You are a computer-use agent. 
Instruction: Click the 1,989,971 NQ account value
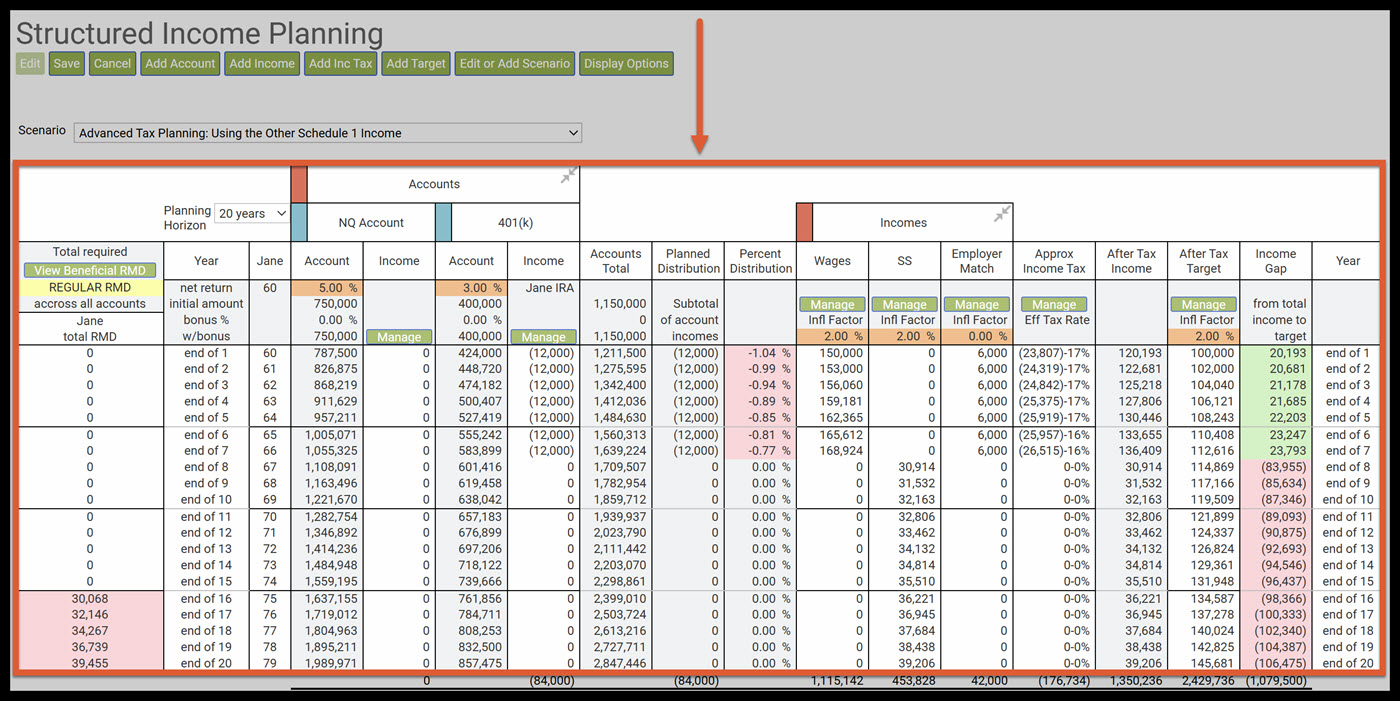point(327,663)
